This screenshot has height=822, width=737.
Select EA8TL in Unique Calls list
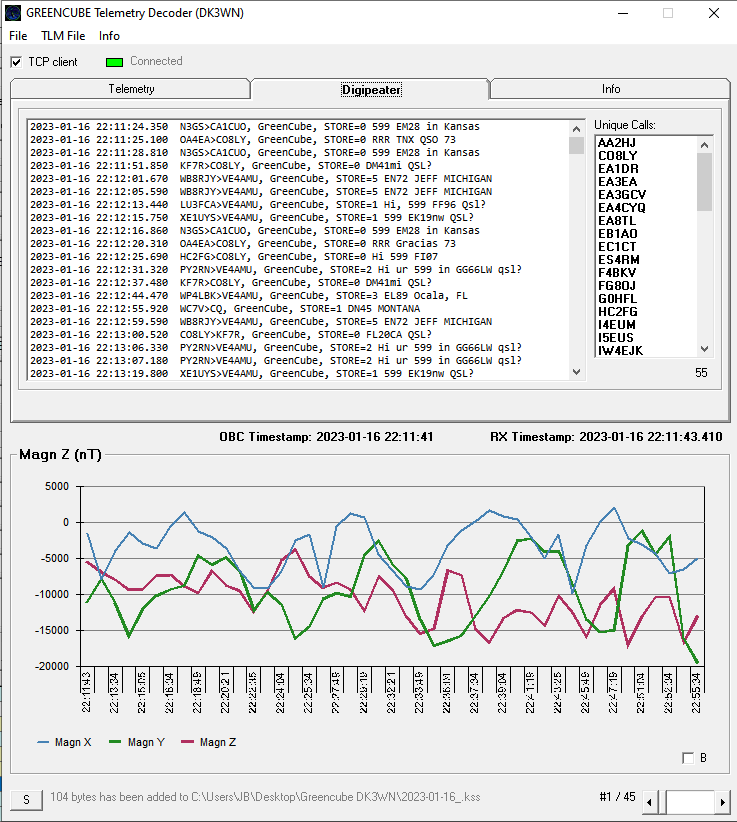point(616,221)
